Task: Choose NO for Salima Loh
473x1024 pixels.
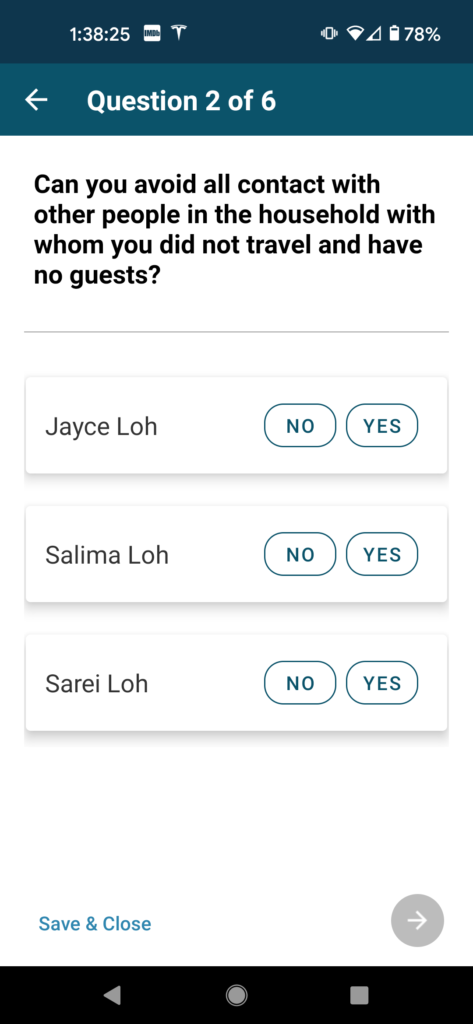Action: [x=300, y=554]
